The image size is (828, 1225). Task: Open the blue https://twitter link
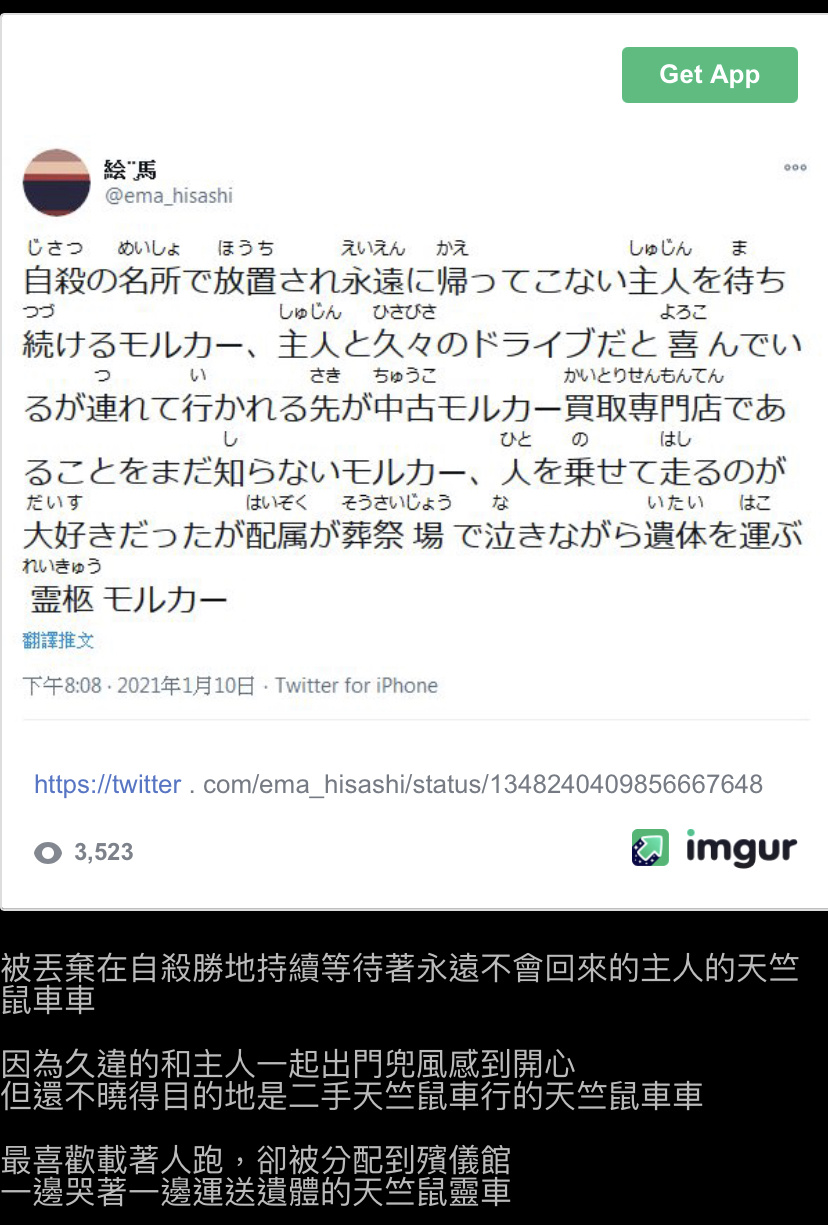[x=108, y=784]
